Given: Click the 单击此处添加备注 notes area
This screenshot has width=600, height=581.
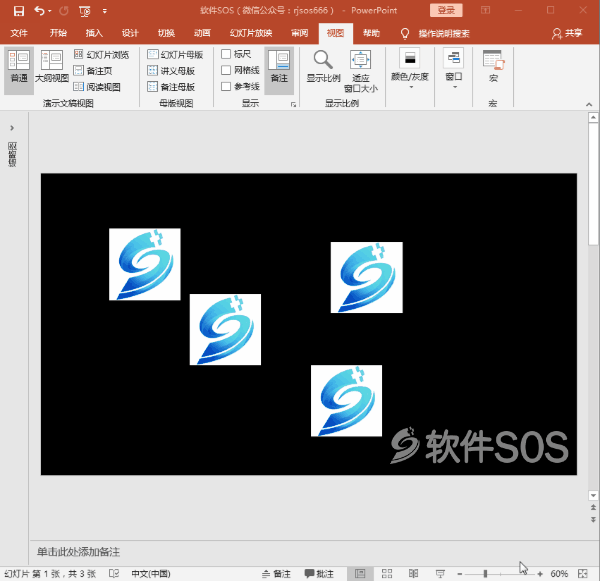Looking at the screenshot, I should [x=78, y=552].
